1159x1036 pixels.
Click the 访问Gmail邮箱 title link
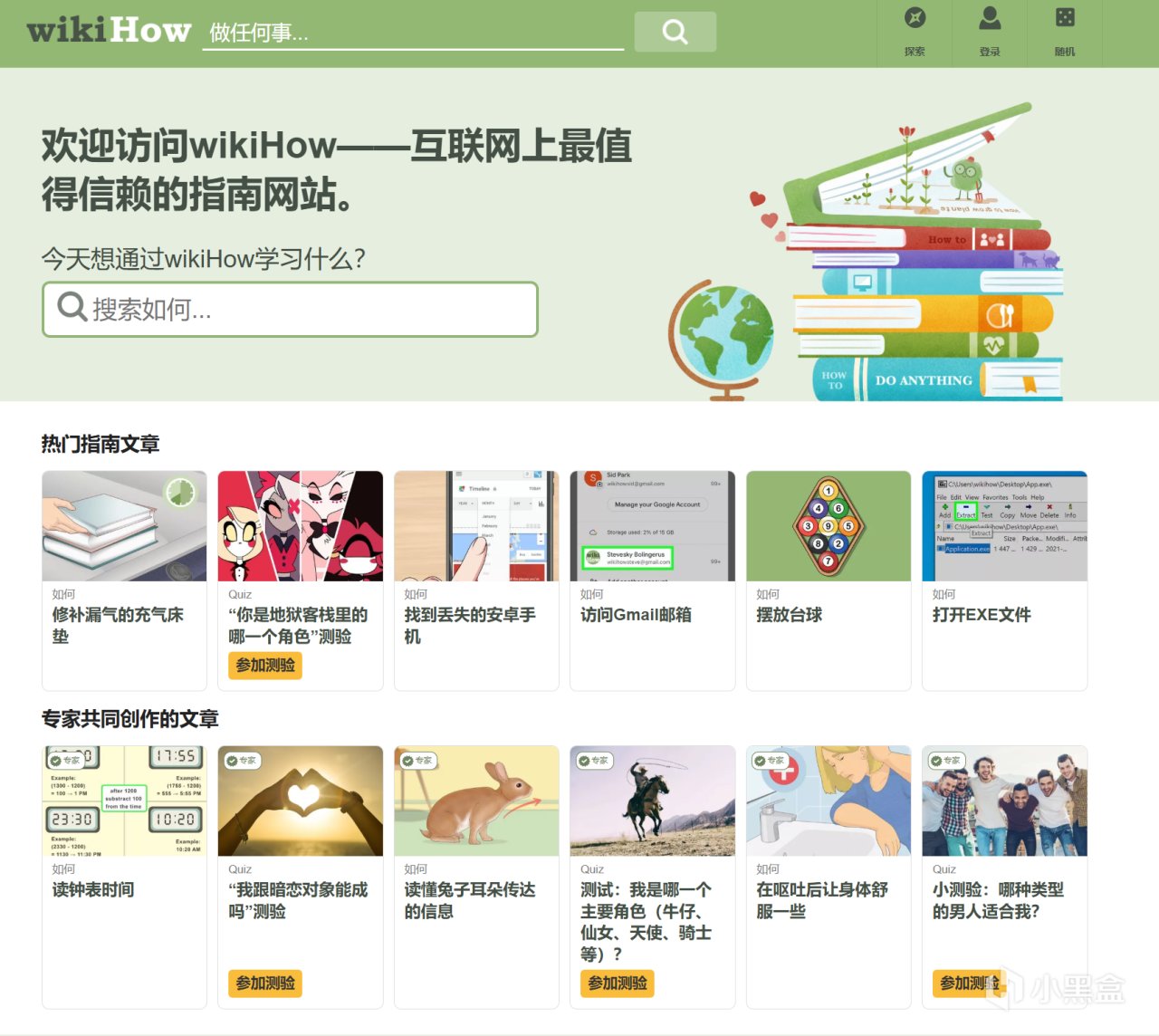point(636,615)
